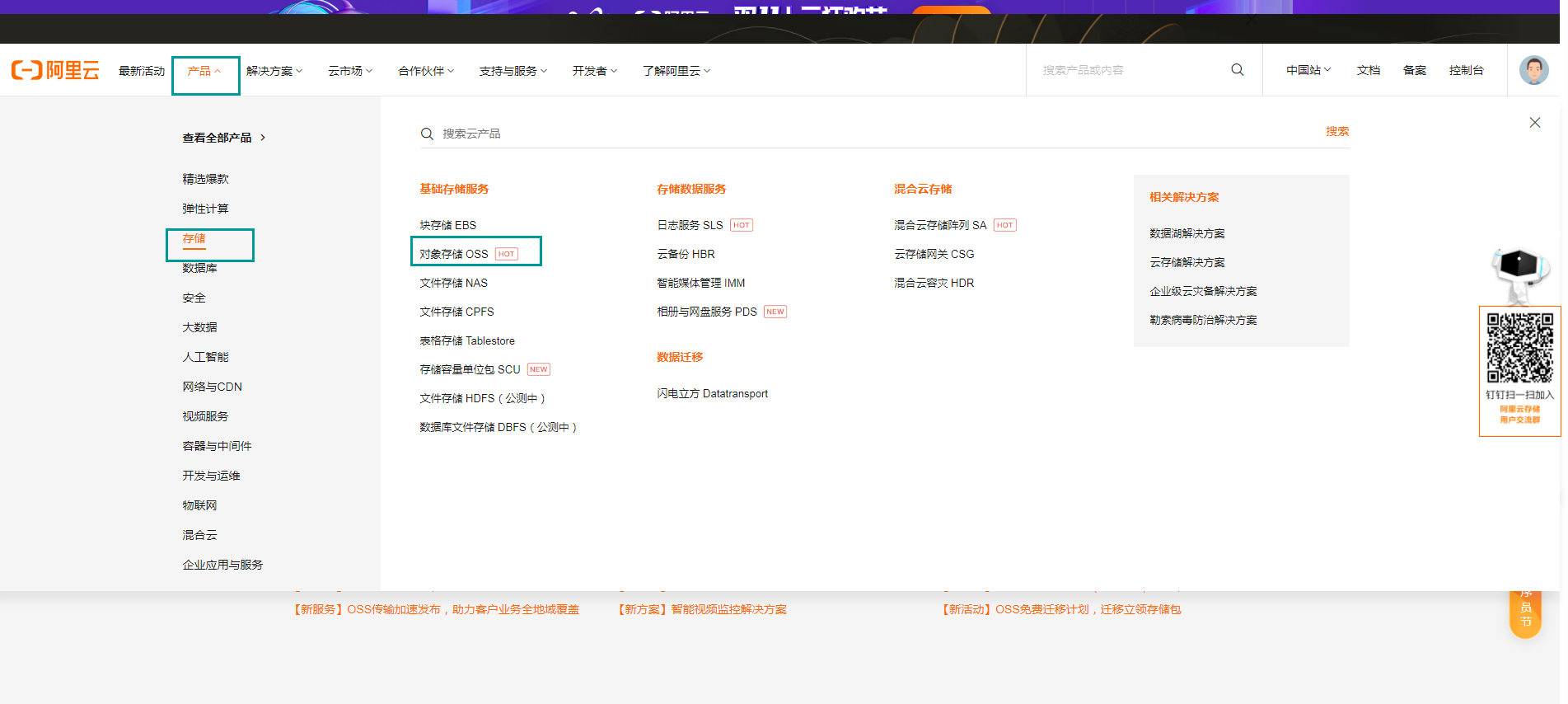Click the DingTalk QR code image
The image size is (1568, 704).
coord(1519,347)
